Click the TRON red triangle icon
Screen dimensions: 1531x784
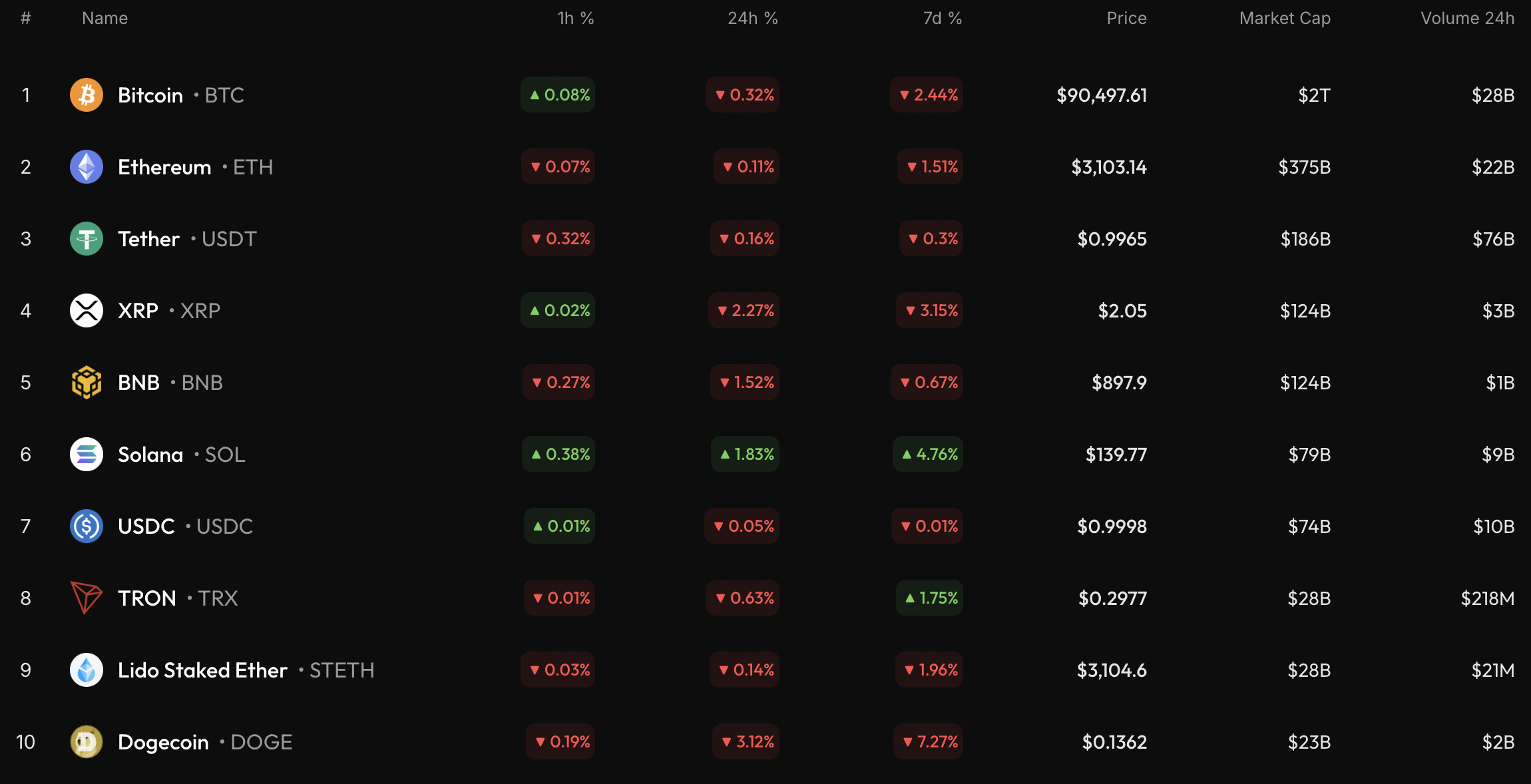click(x=87, y=598)
